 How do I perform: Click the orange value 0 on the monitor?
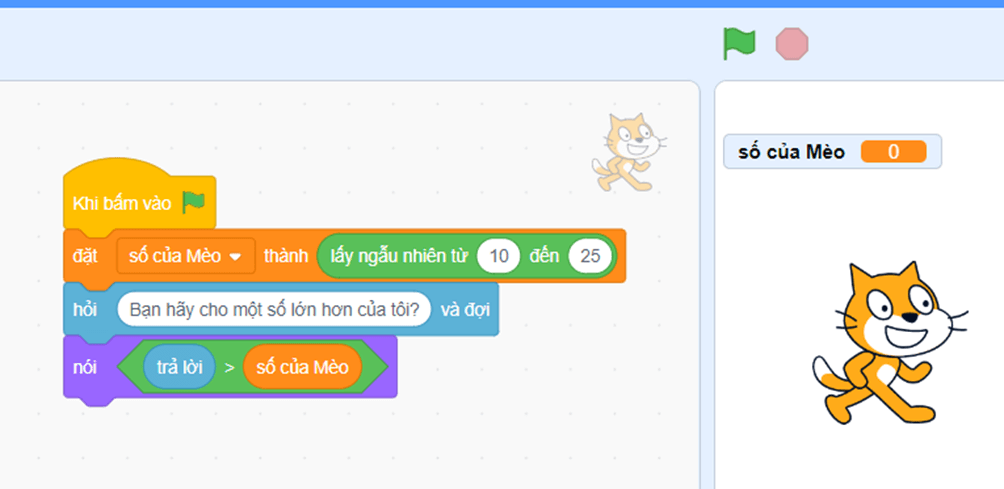click(893, 152)
